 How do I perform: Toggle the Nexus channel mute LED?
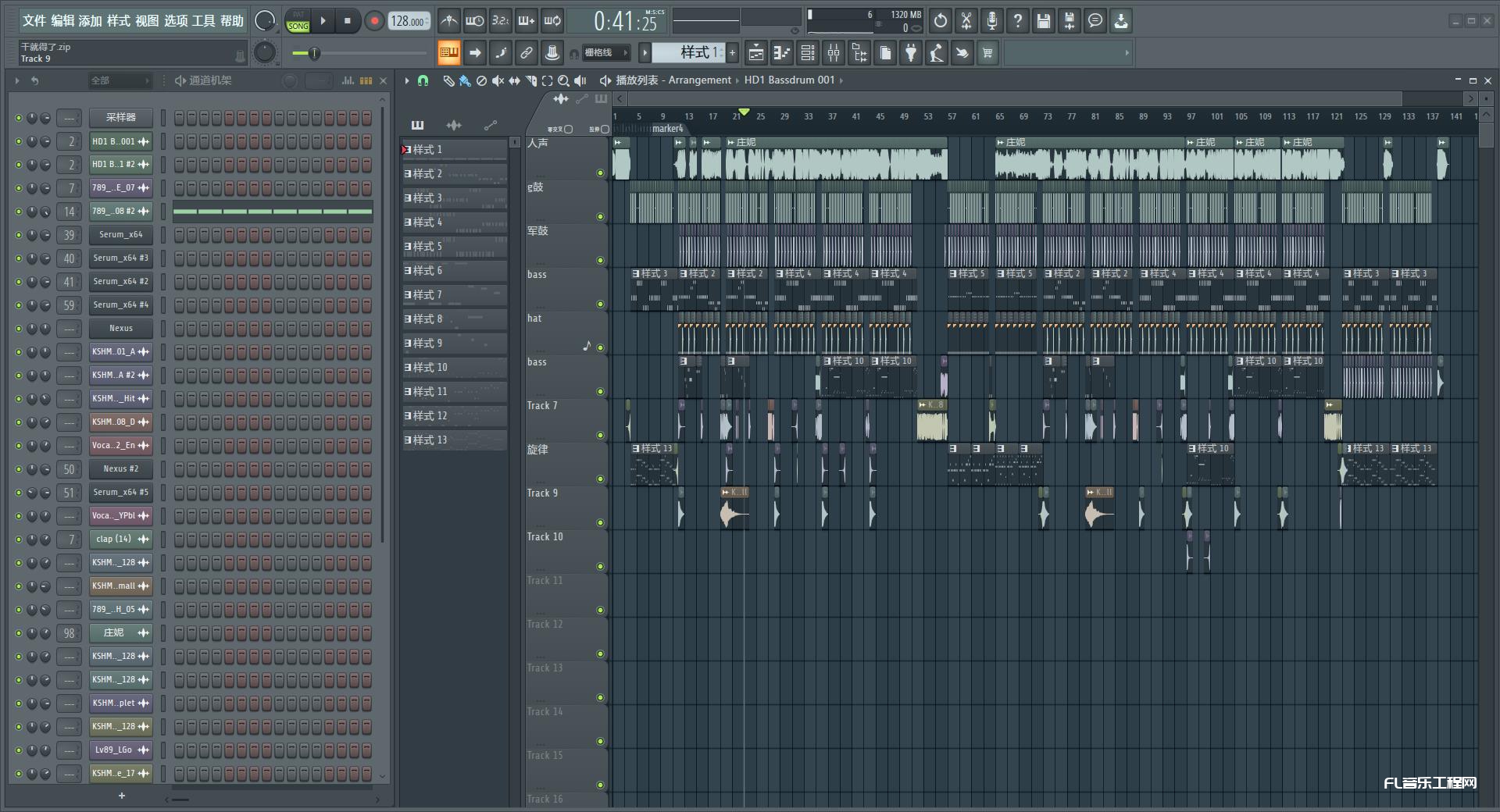pos(19,329)
